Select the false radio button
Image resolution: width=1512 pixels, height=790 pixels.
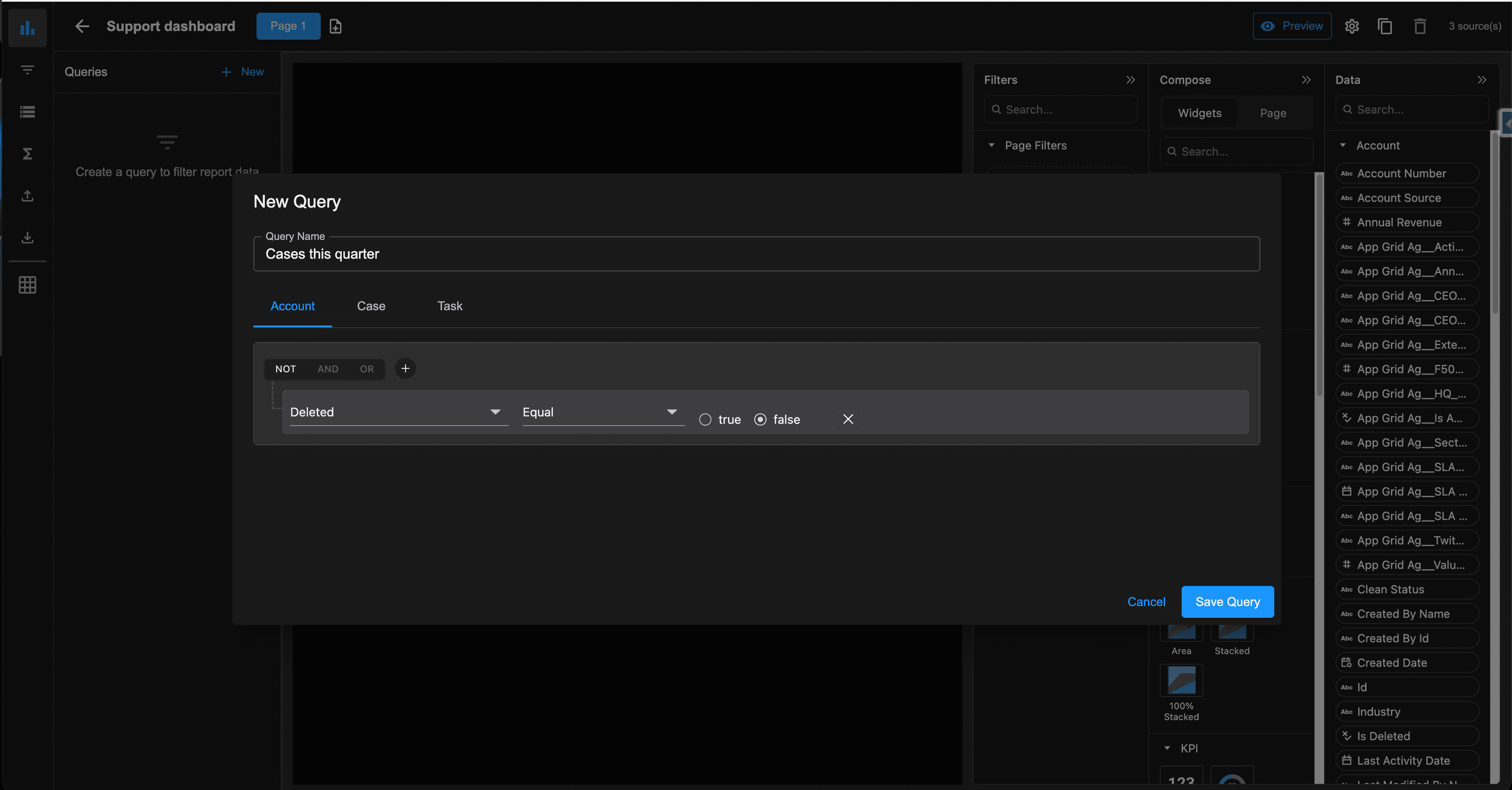point(760,419)
